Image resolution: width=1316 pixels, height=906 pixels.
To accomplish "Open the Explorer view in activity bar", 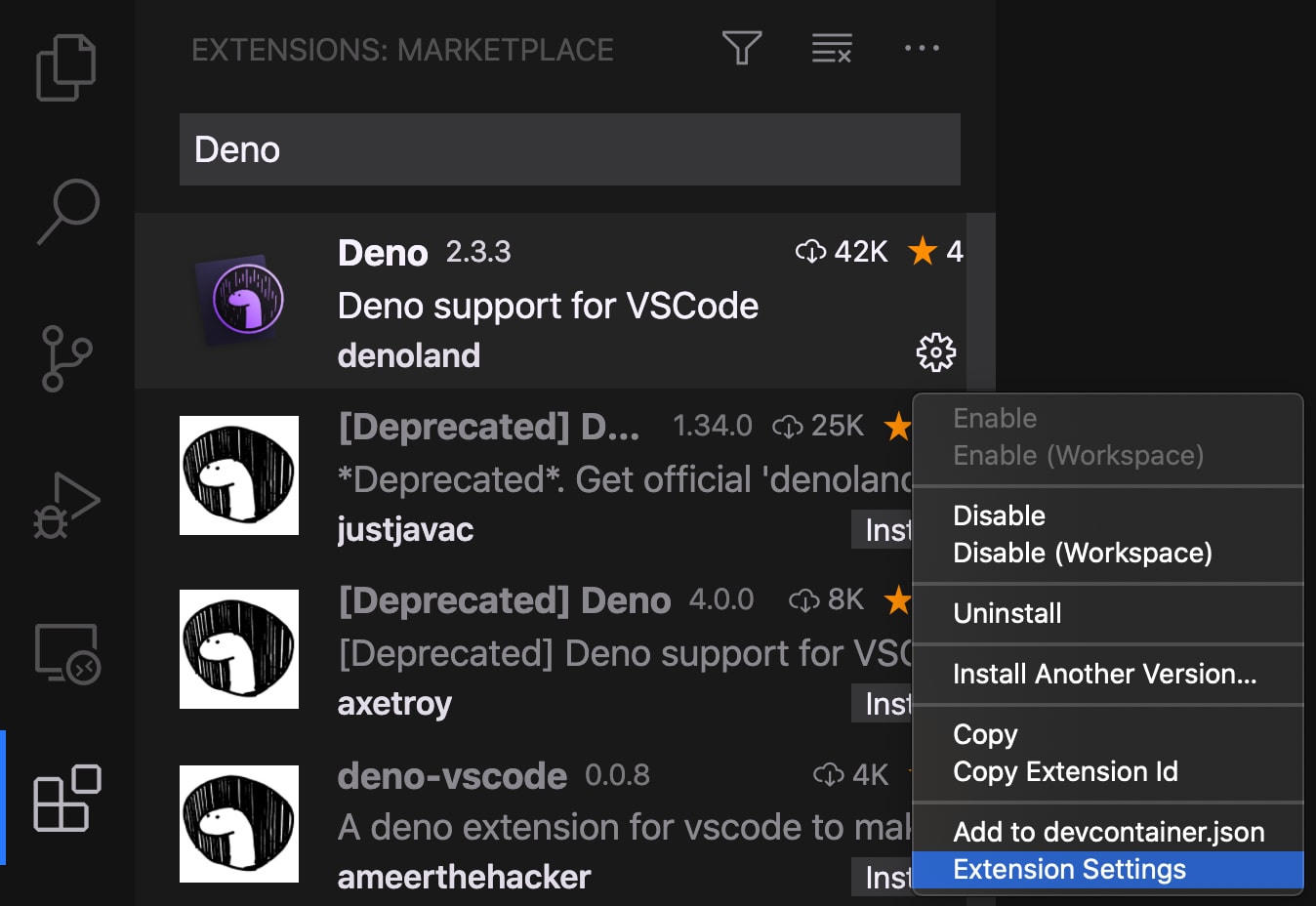I will (66, 67).
